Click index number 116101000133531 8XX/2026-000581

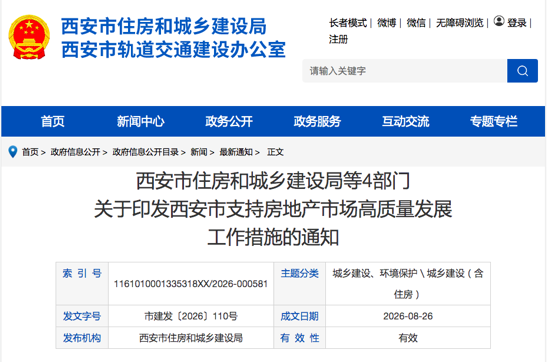coord(191,284)
